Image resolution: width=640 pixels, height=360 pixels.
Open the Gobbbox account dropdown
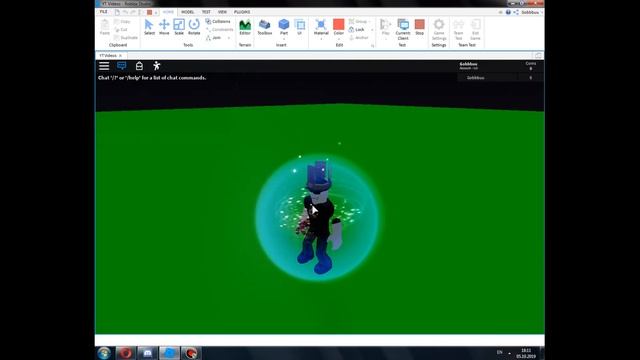pos(532,12)
